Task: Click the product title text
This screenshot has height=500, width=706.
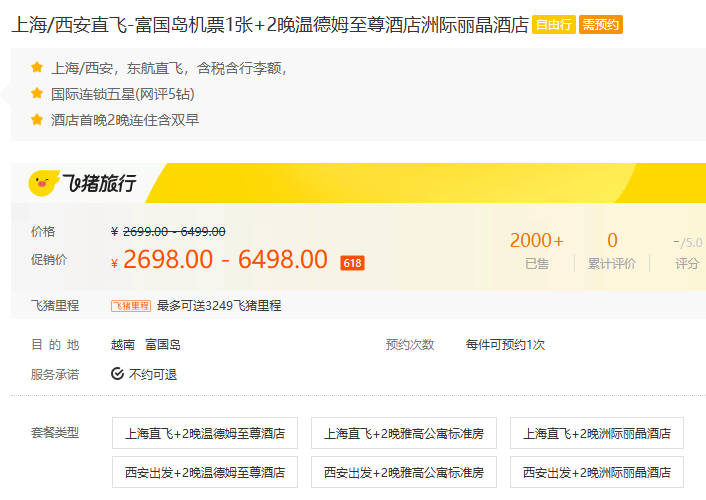Action: coord(270,25)
